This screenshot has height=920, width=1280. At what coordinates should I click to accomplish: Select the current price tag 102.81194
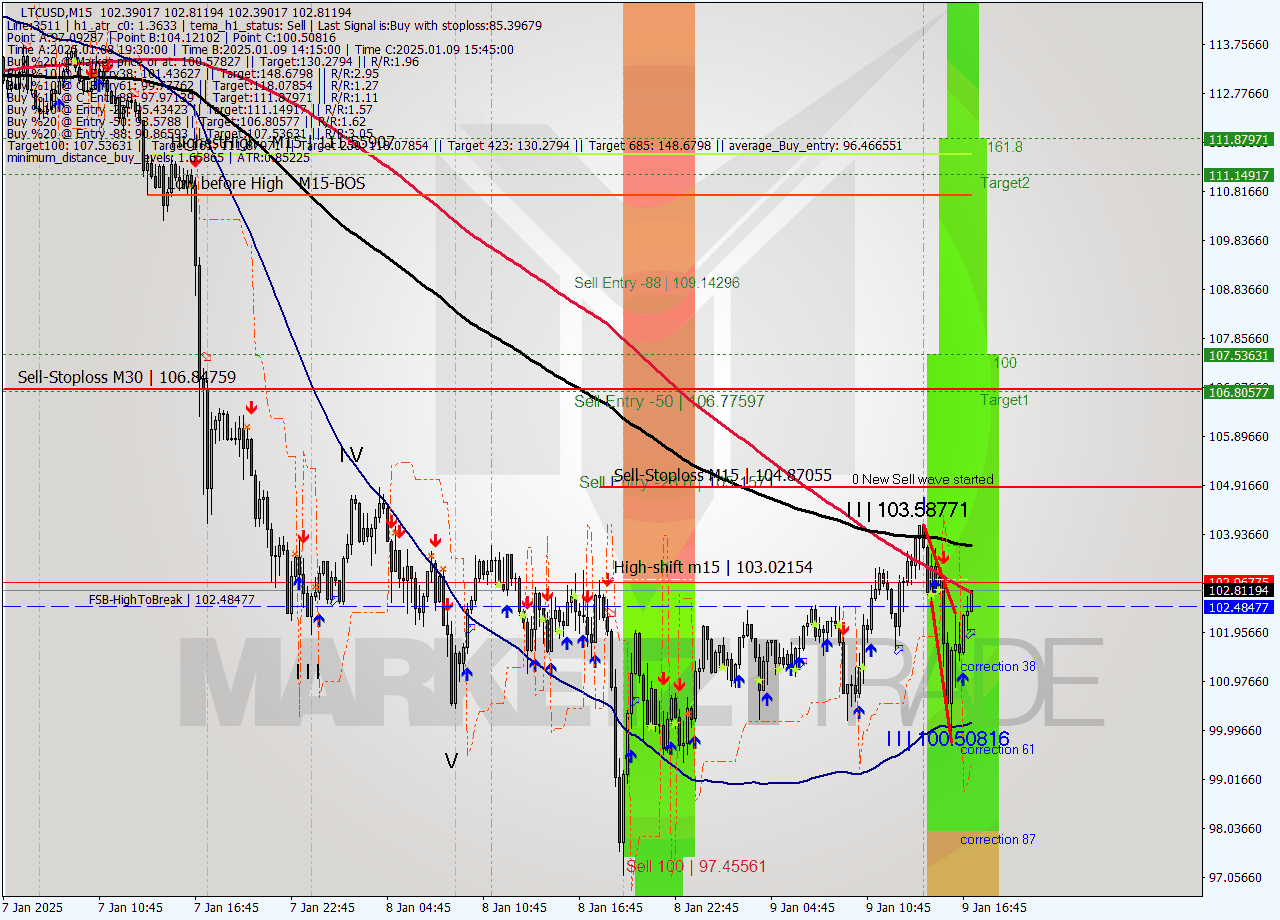pyautogui.click(x=1240, y=591)
